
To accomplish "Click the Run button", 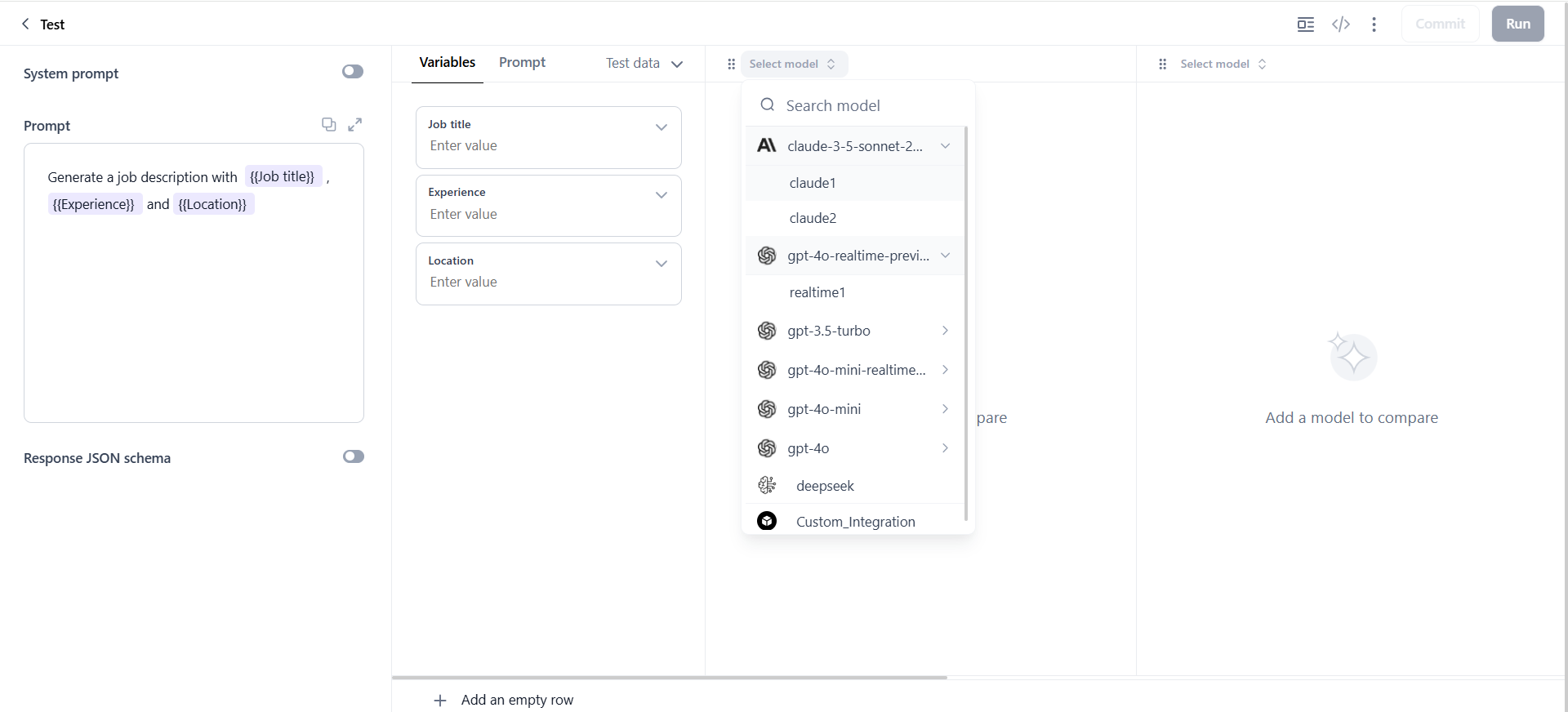I will coord(1517,24).
